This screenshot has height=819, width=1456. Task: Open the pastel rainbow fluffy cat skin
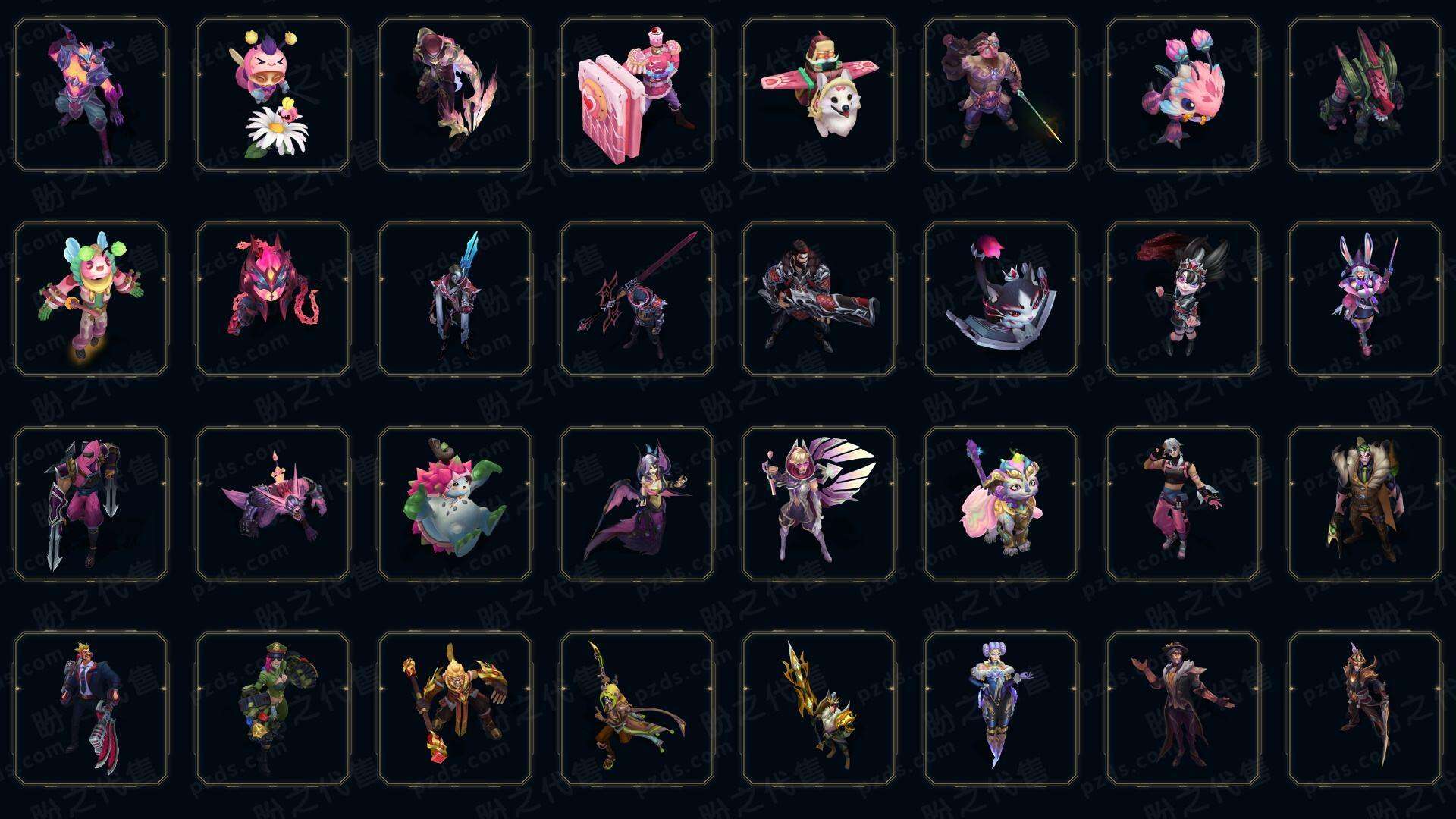tap(1001, 504)
